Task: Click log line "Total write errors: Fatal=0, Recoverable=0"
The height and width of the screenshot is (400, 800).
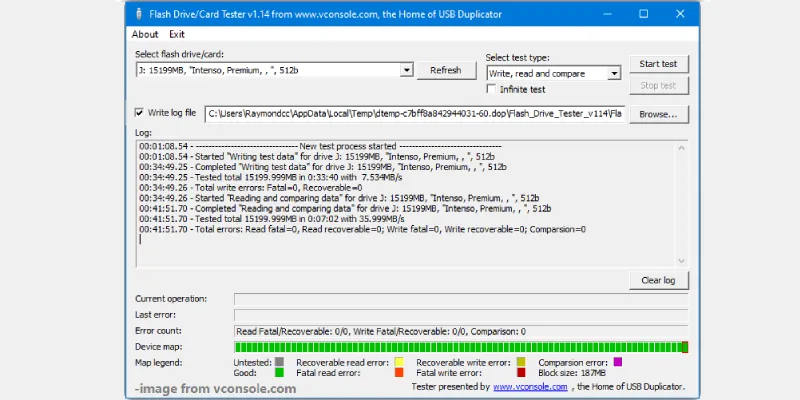Action: click(x=251, y=188)
